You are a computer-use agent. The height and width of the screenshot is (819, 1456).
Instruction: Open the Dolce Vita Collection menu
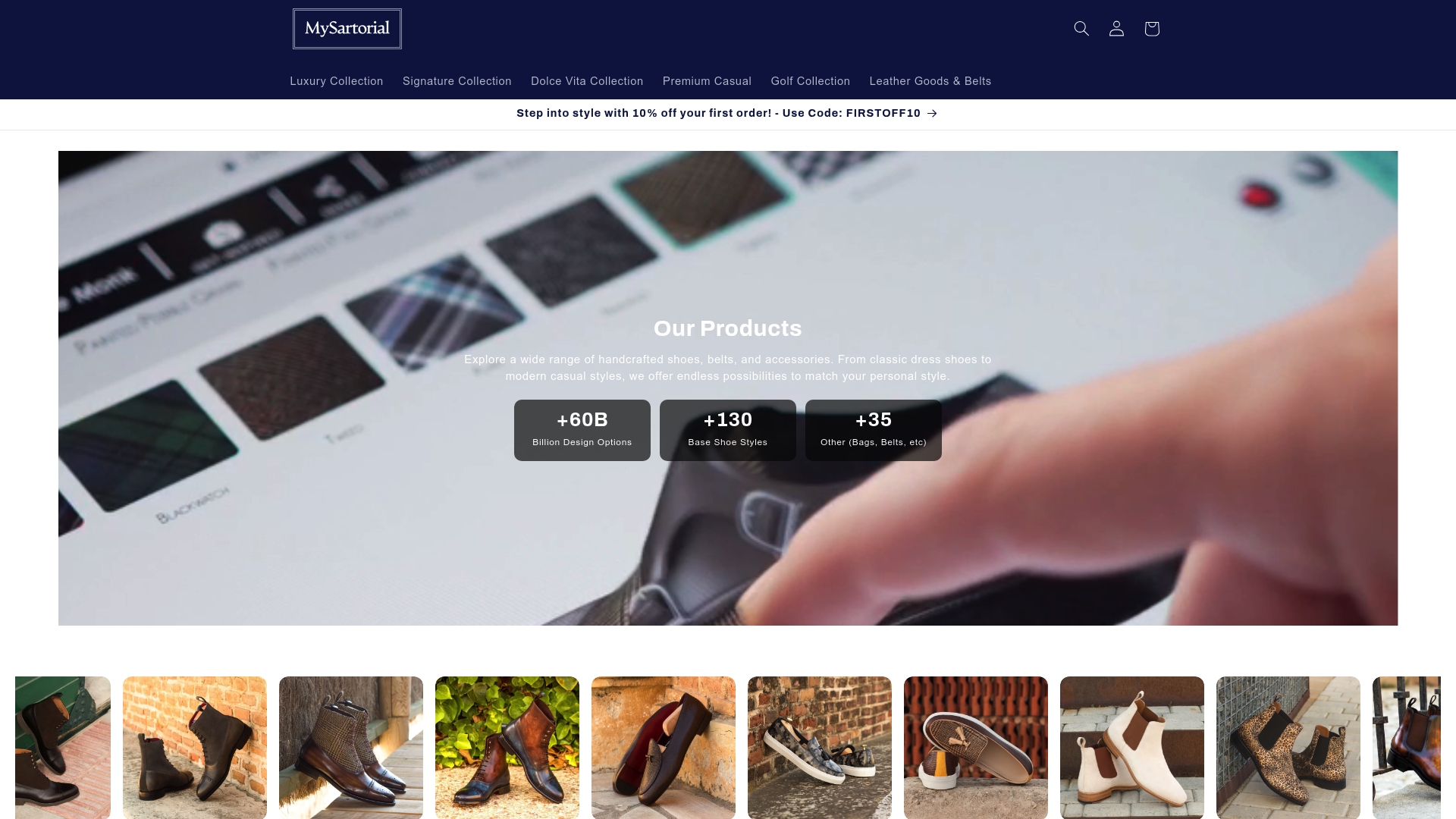point(586,81)
